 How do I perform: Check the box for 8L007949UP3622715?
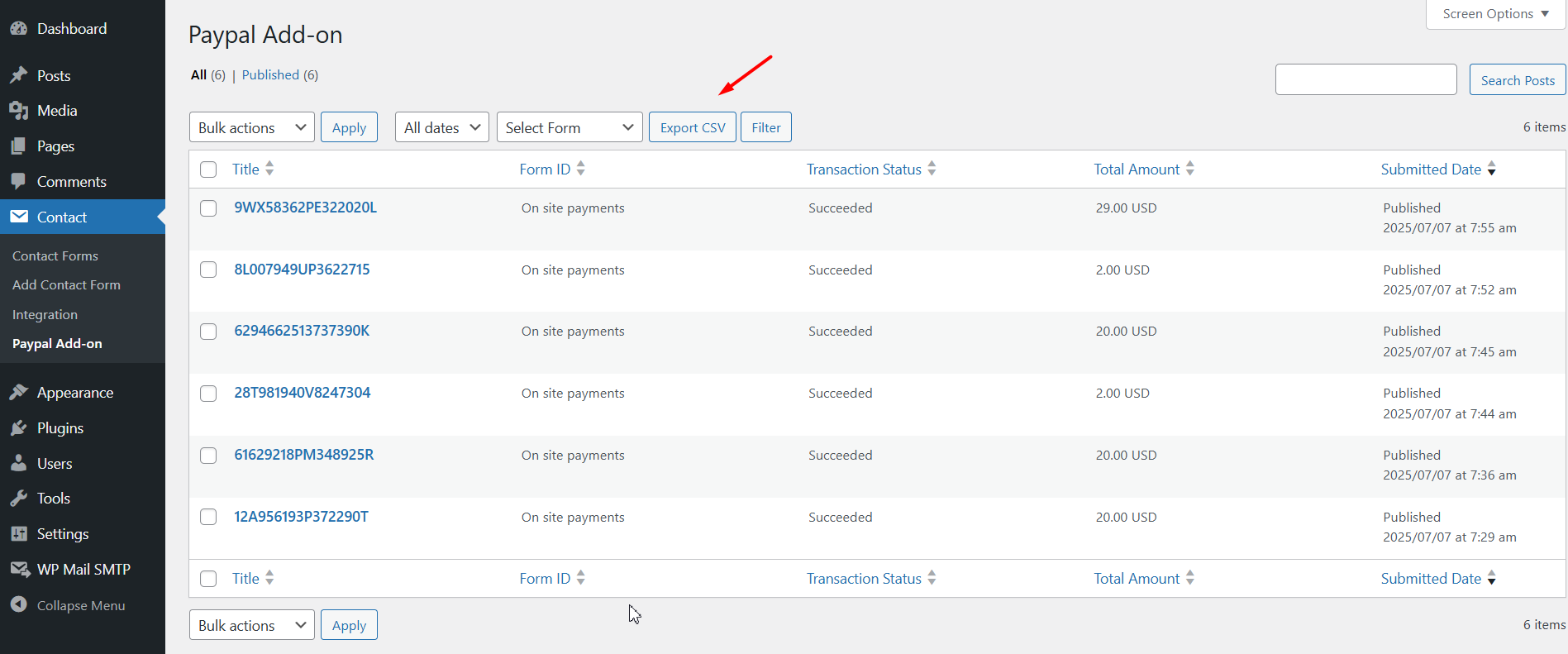pyautogui.click(x=208, y=270)
